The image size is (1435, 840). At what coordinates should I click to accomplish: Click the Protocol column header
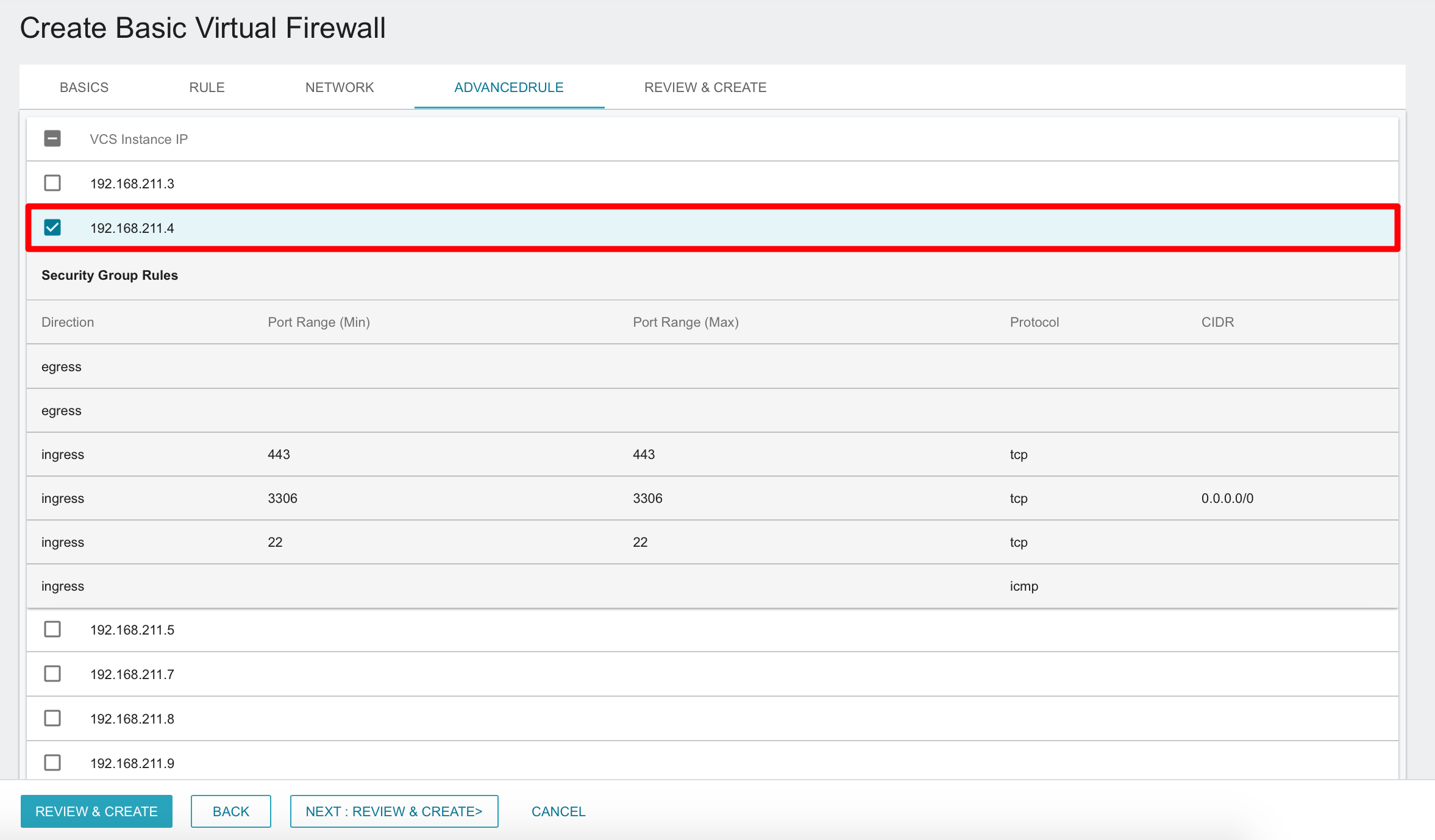(x=1034, y=322)
